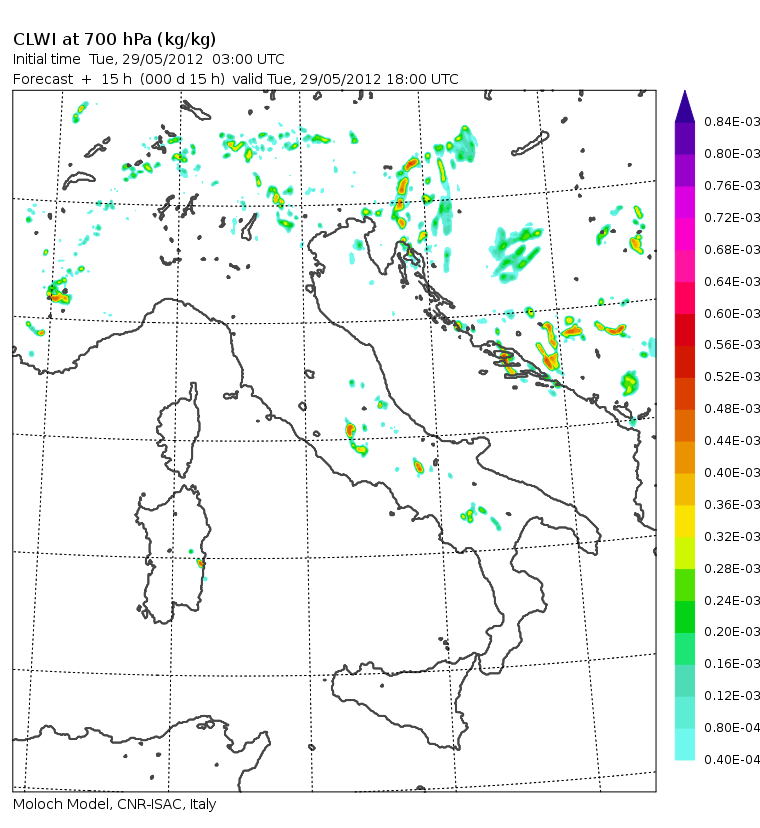Click the 0.84E-03 legend label
Image resolution: width=760 pixels, height=828 pixels.
click(732, 122)
